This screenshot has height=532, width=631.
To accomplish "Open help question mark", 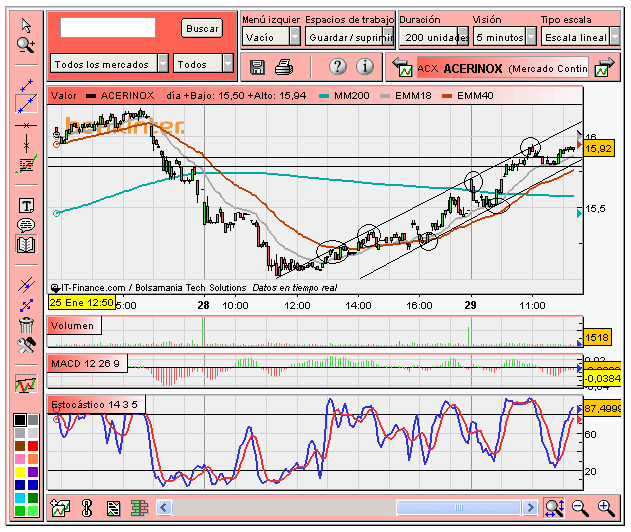I will [x=338, y=66].
